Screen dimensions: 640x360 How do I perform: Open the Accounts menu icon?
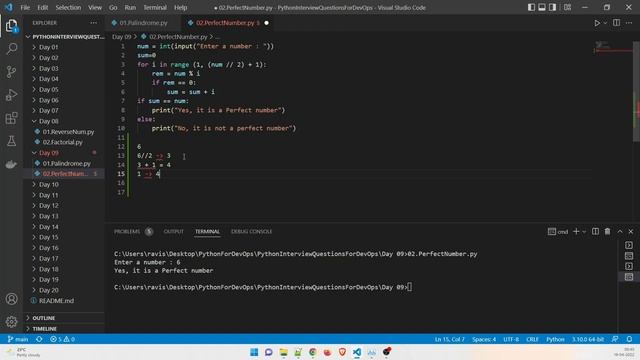click(11, 299)
